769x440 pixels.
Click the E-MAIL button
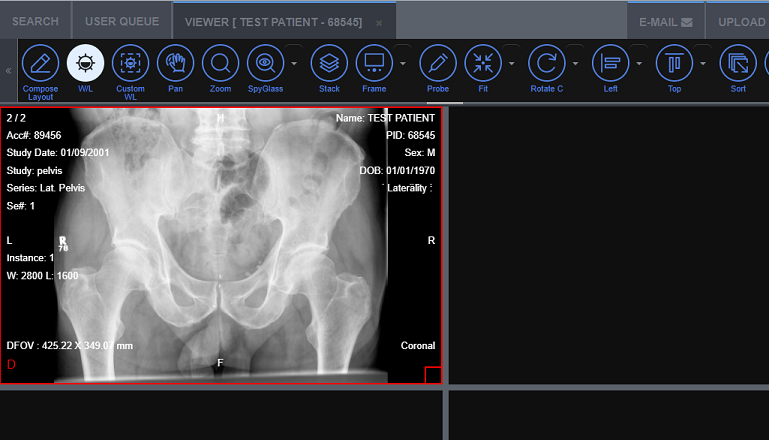(666, 21)
